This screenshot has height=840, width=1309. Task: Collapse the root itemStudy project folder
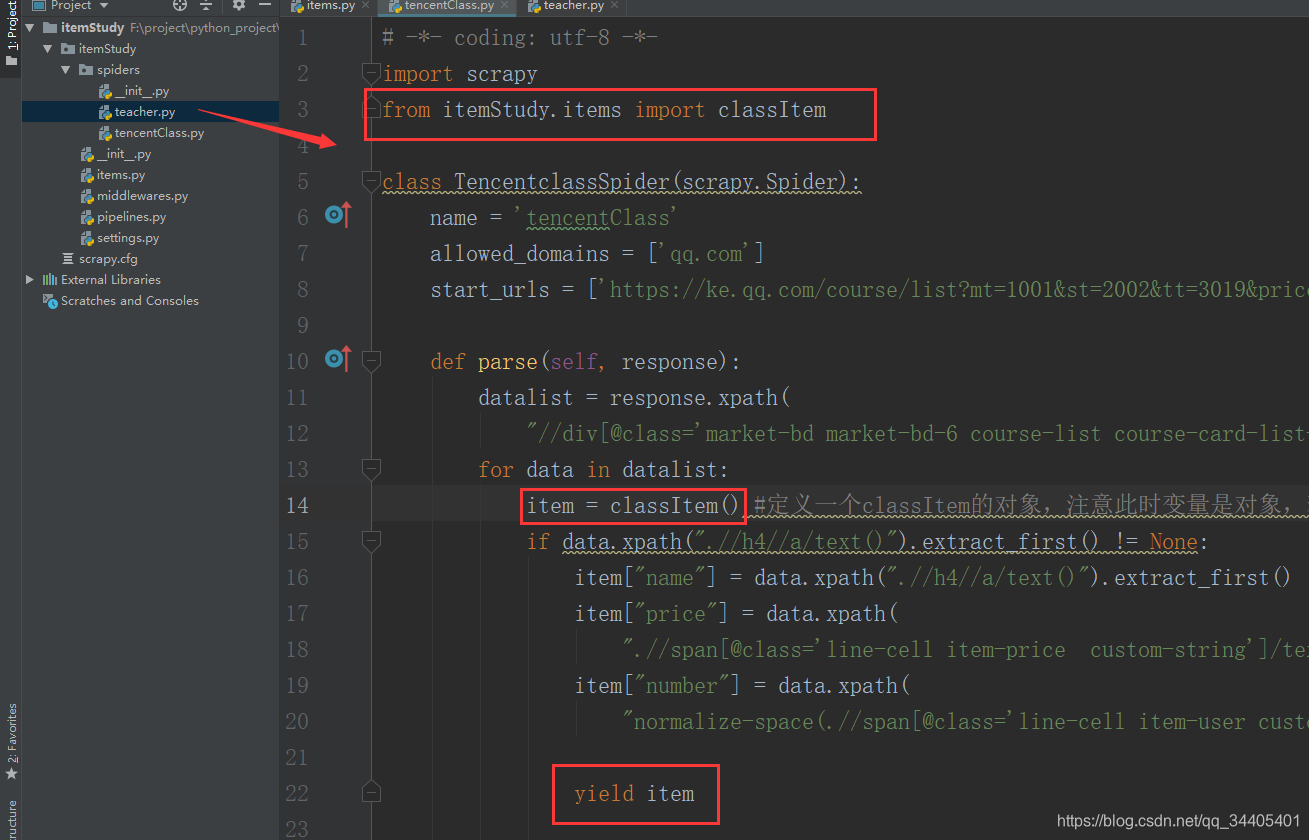pyautogui.click(x=30, y=28)
